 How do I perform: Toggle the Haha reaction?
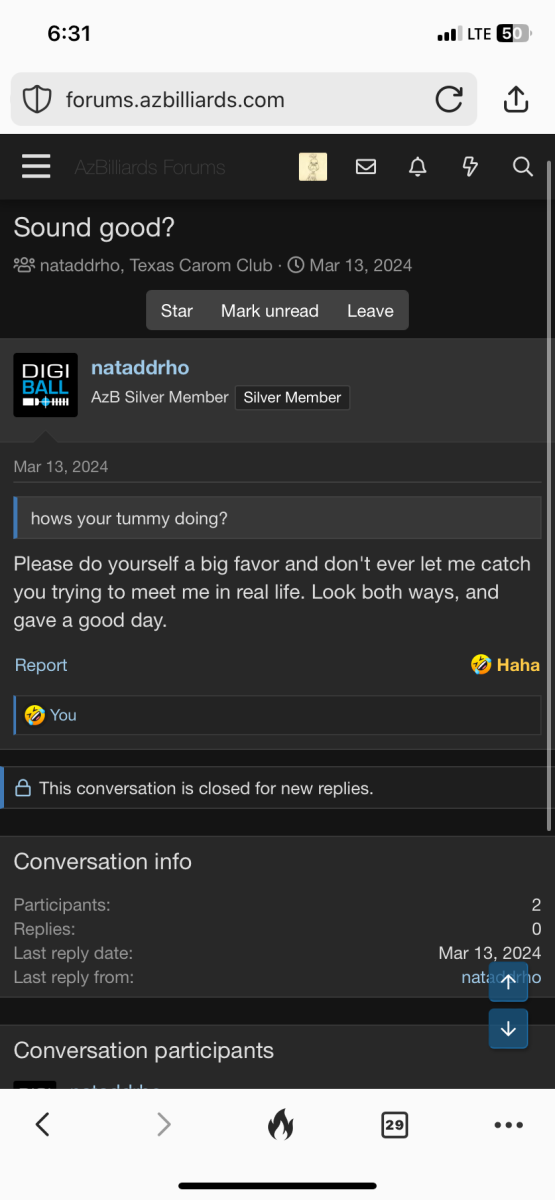pyautogui.click(x=505, y=665)
